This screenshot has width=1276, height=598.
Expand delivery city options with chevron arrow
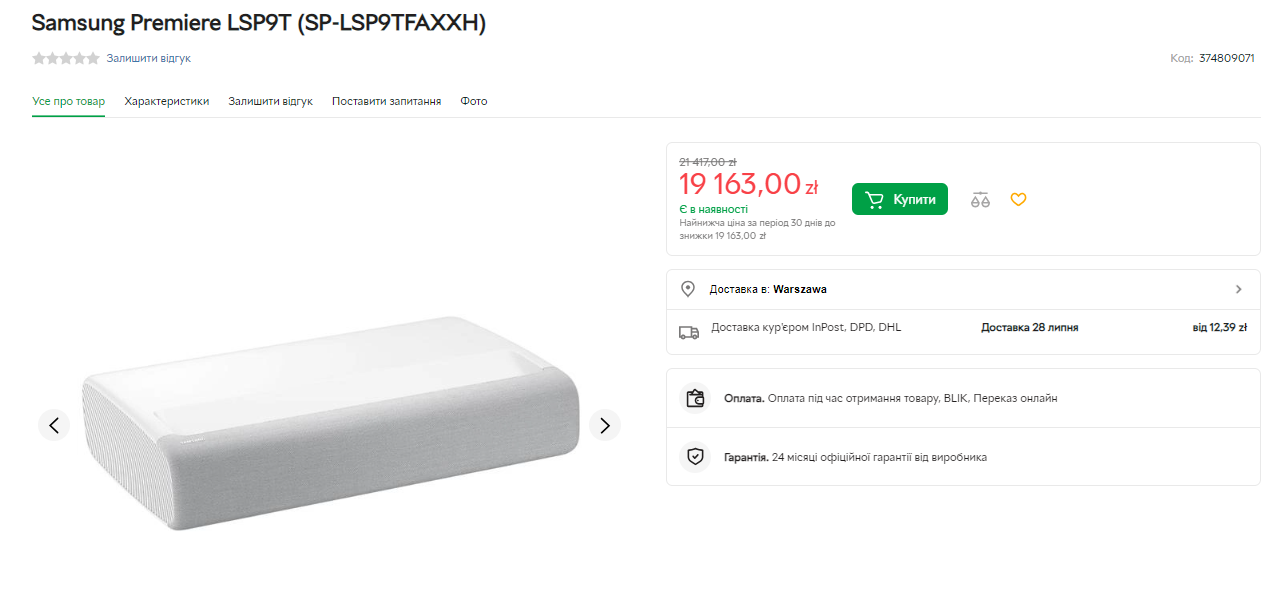click(1239, 289)
